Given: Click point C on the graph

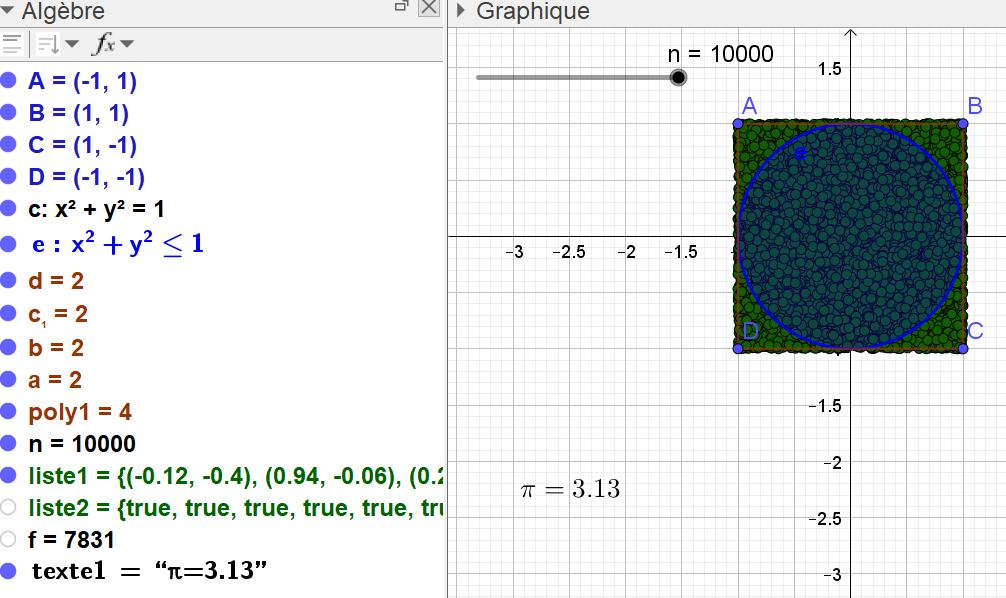Looking at the screenshot, I should 963,348.
